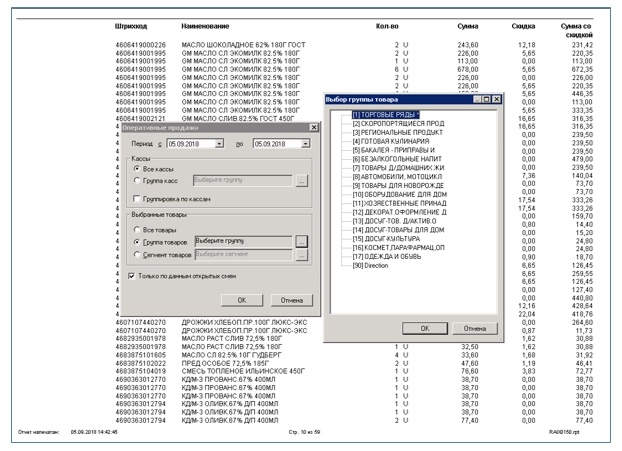The height and width of the screenshot is (451, 622).
Task: Click browse button next to Группа касс field
Action: [301, 181]
